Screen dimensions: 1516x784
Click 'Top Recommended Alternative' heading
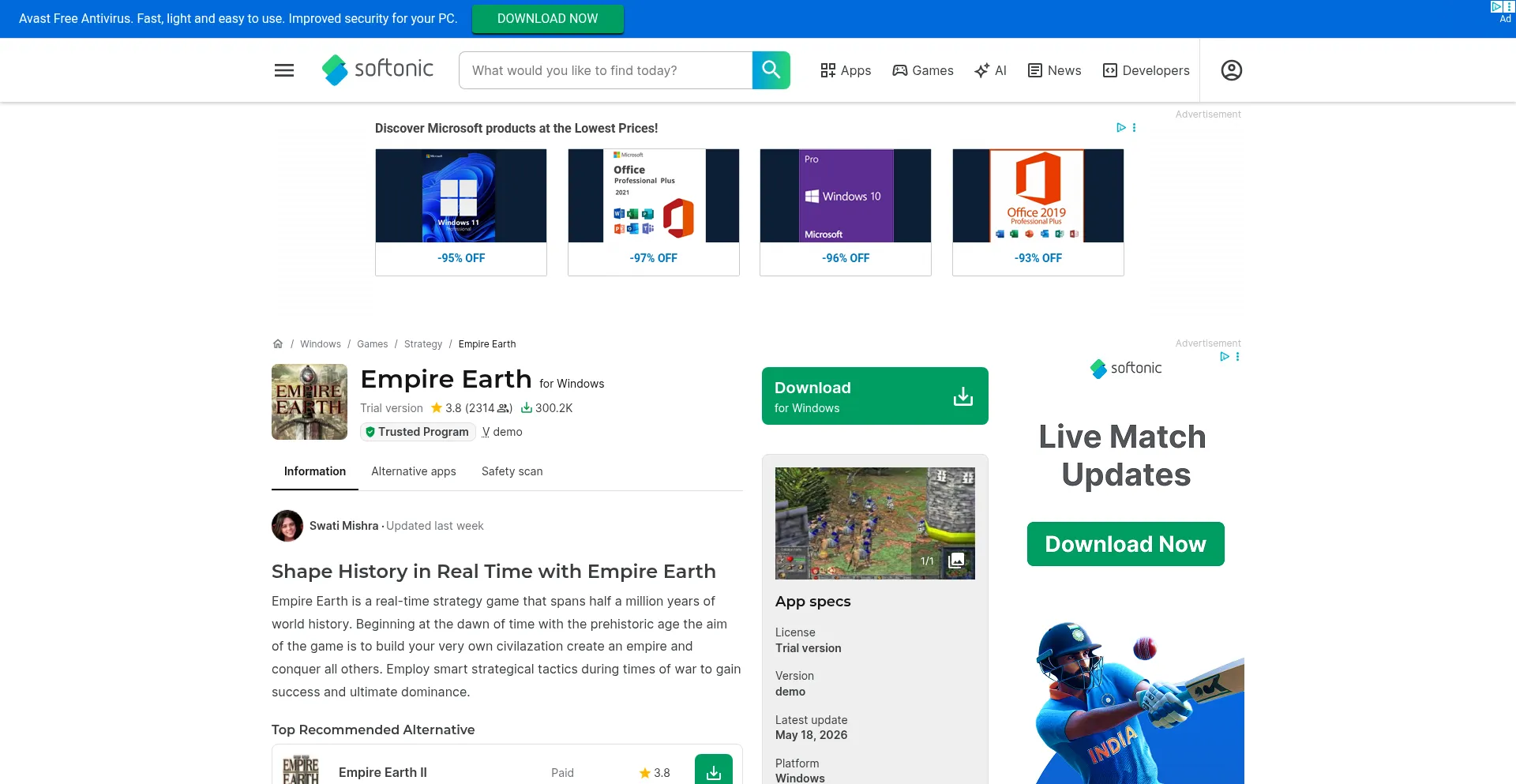[x=373, y=730]
